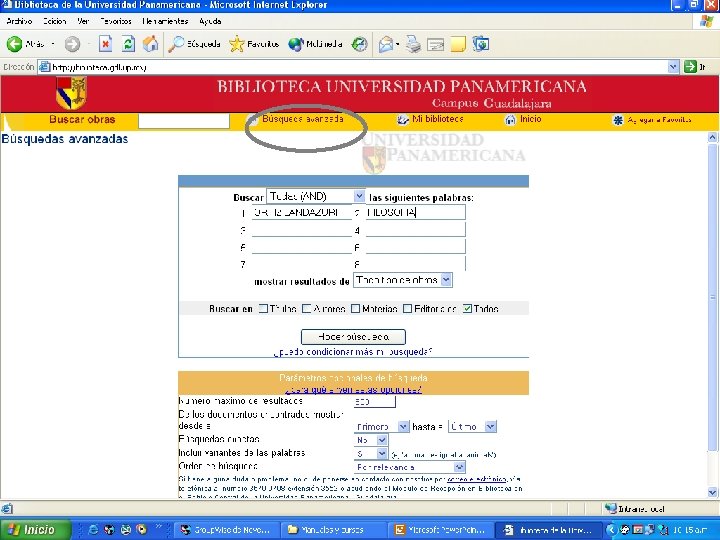
Task: Open the Incluir variantes de las palabras dropdown
Action: point(371,454)
